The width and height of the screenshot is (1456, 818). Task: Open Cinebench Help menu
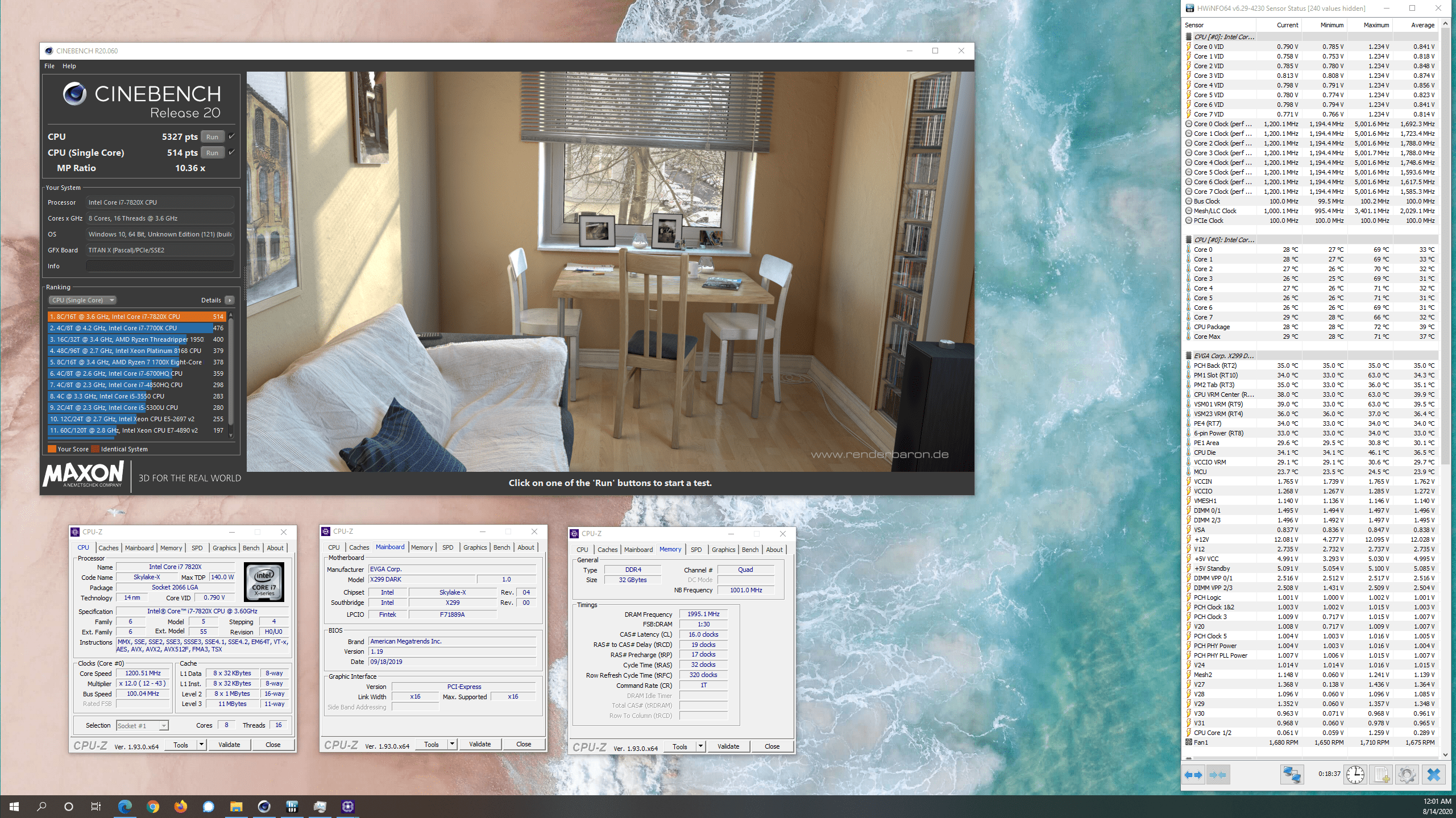point(69,66)
